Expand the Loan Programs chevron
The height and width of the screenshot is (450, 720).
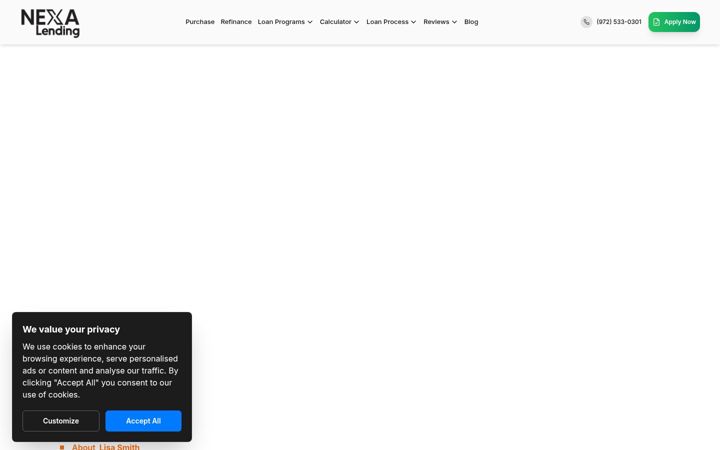coord(310,22)
